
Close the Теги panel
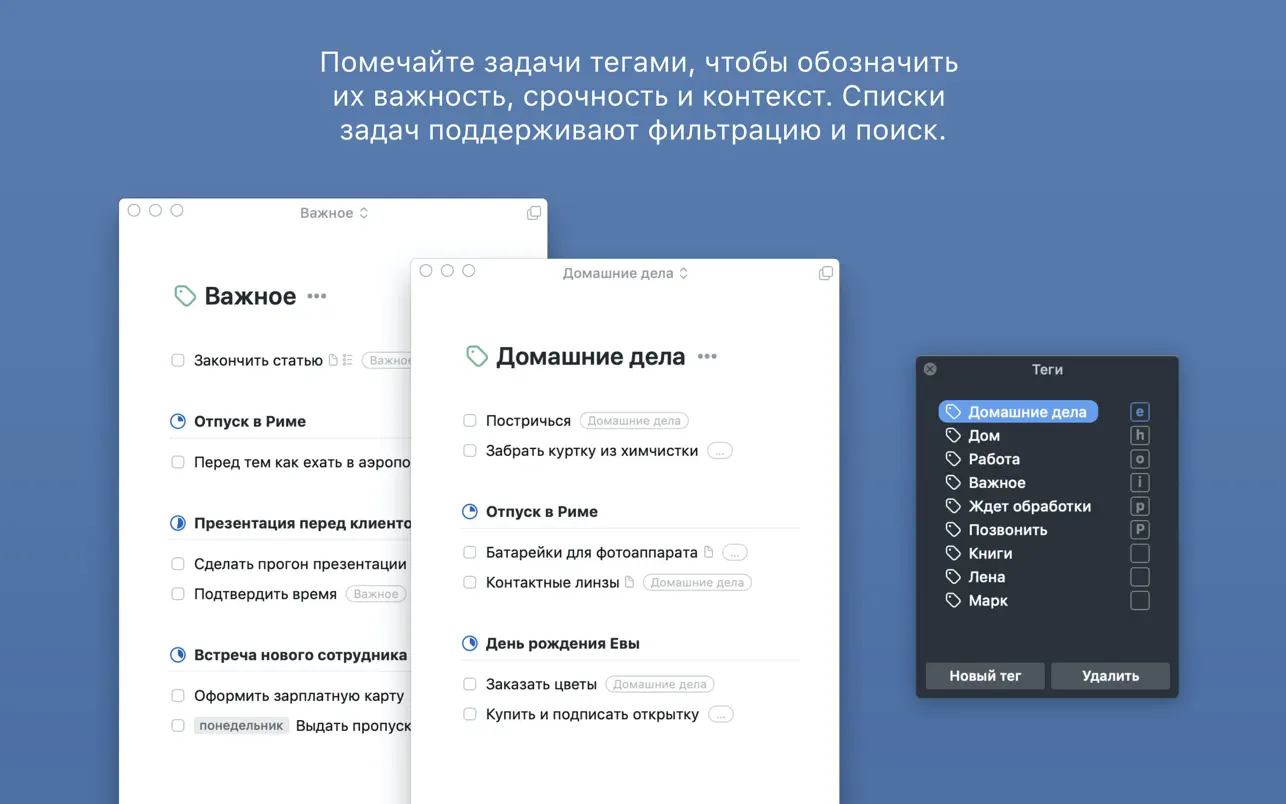[x=930, y=369]
